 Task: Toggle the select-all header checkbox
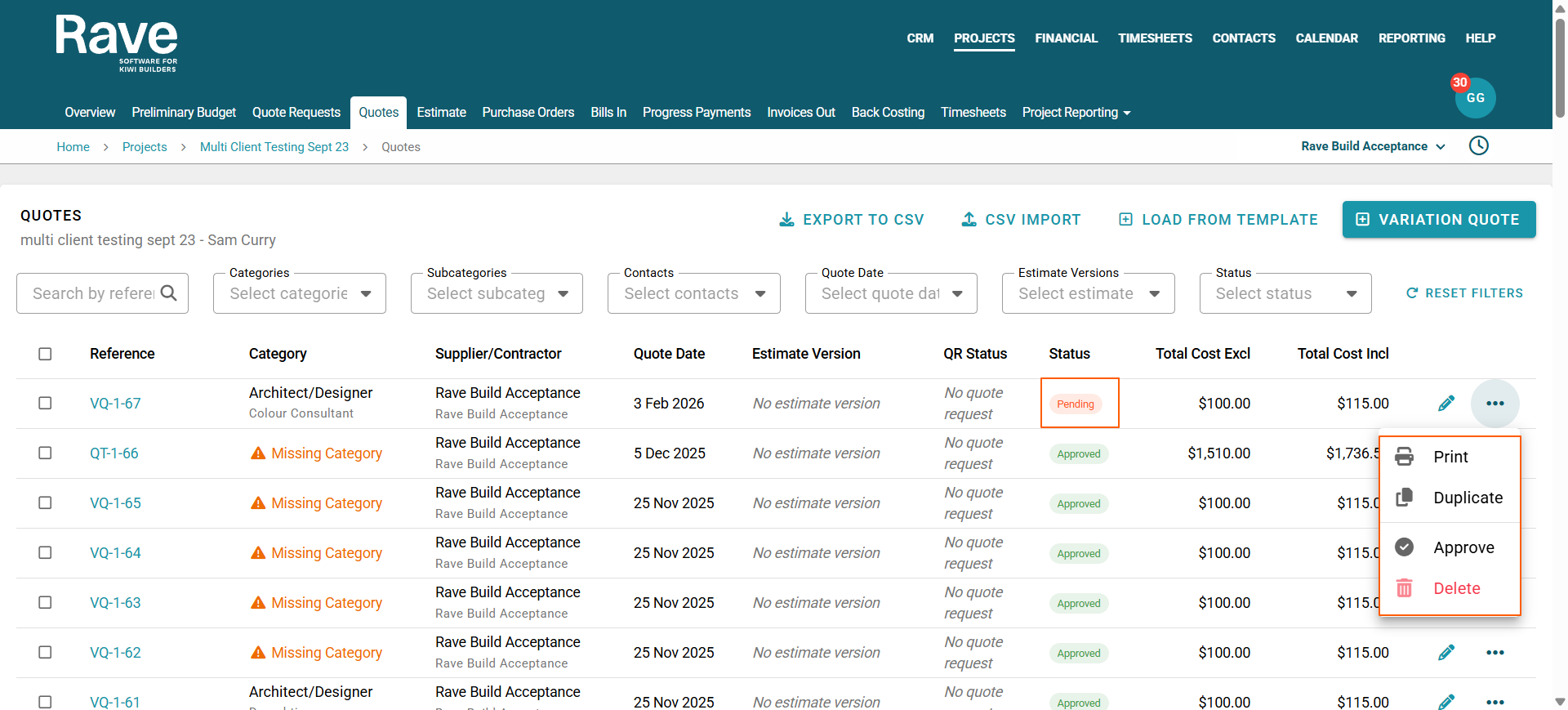click(x=45, y=354)
